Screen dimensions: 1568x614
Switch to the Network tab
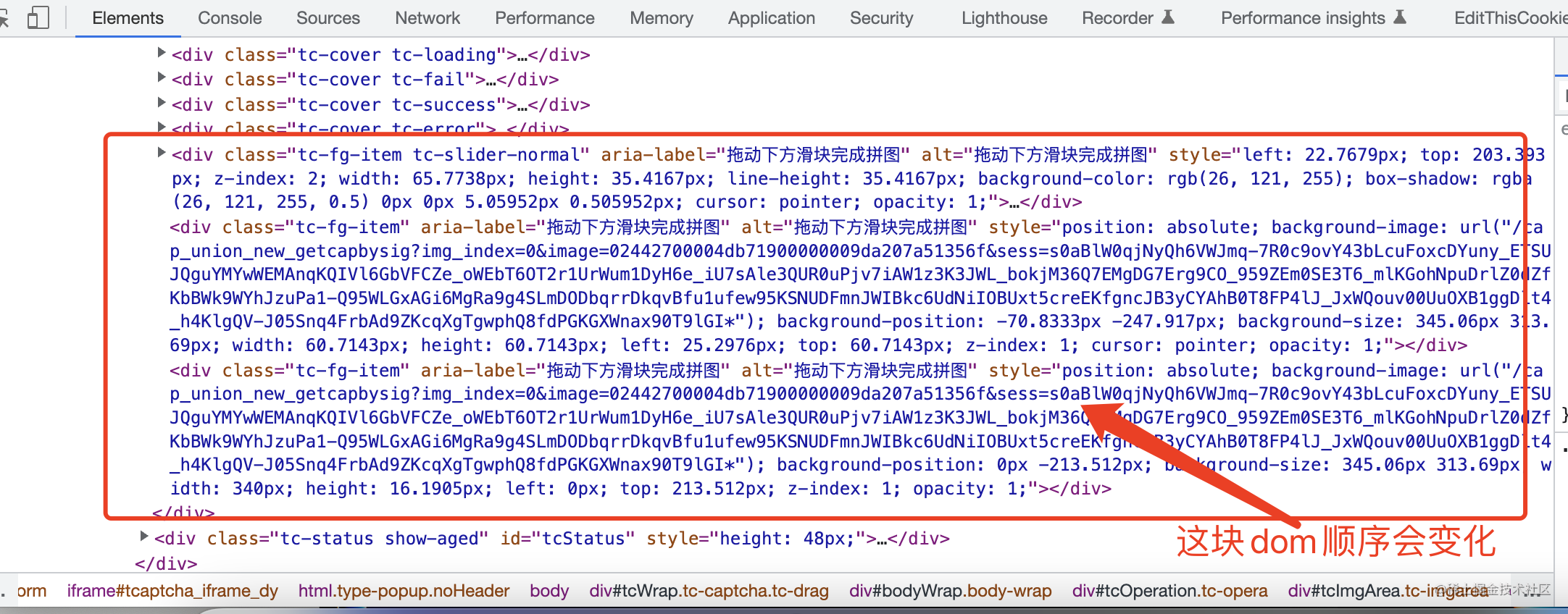pyautogui.click(x=428, y=18)
